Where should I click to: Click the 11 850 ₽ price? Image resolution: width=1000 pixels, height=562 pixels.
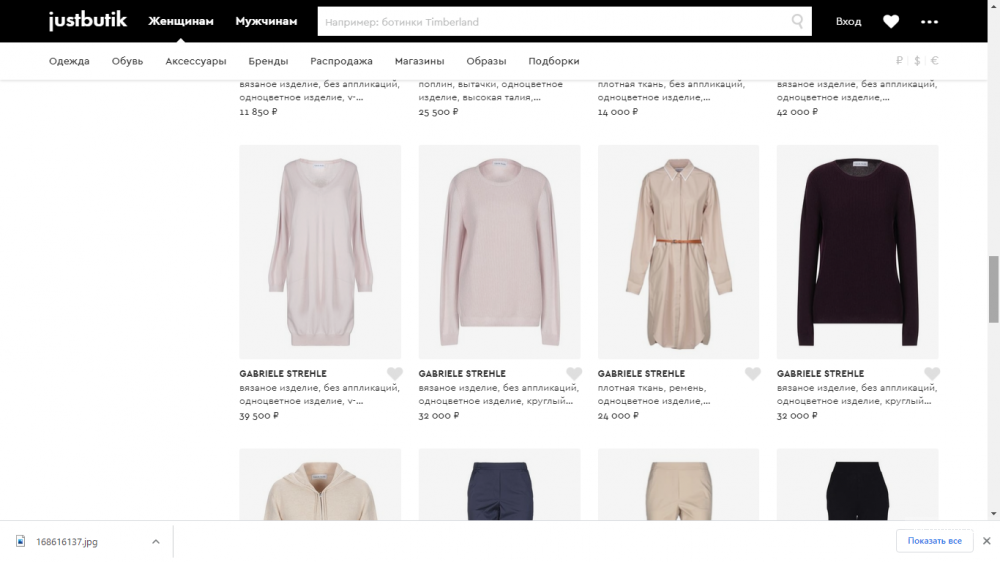(x=258, y=112)
